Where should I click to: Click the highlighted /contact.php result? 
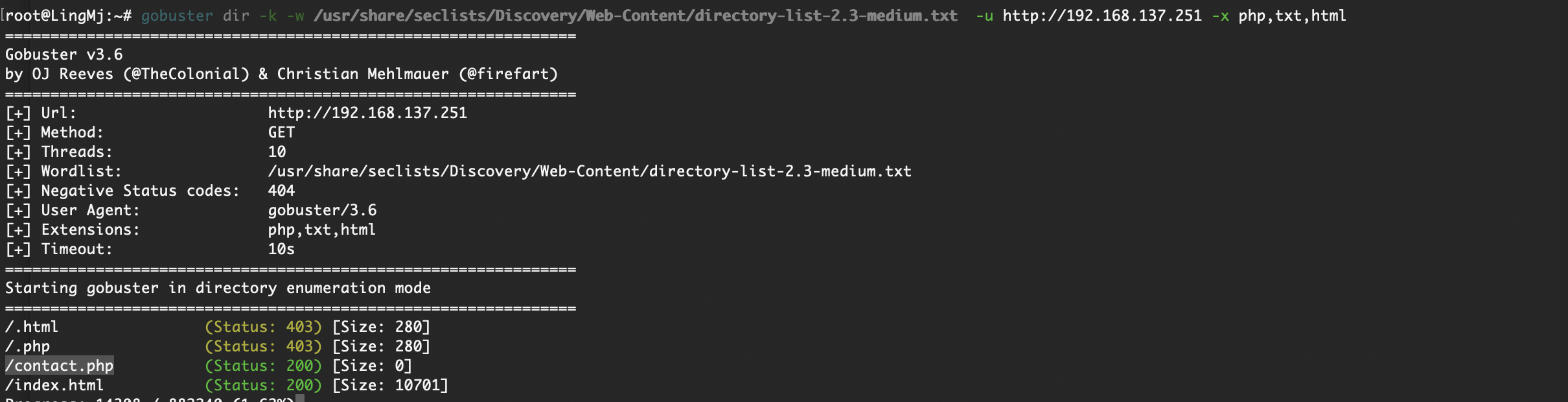click(x=60, y=366)
